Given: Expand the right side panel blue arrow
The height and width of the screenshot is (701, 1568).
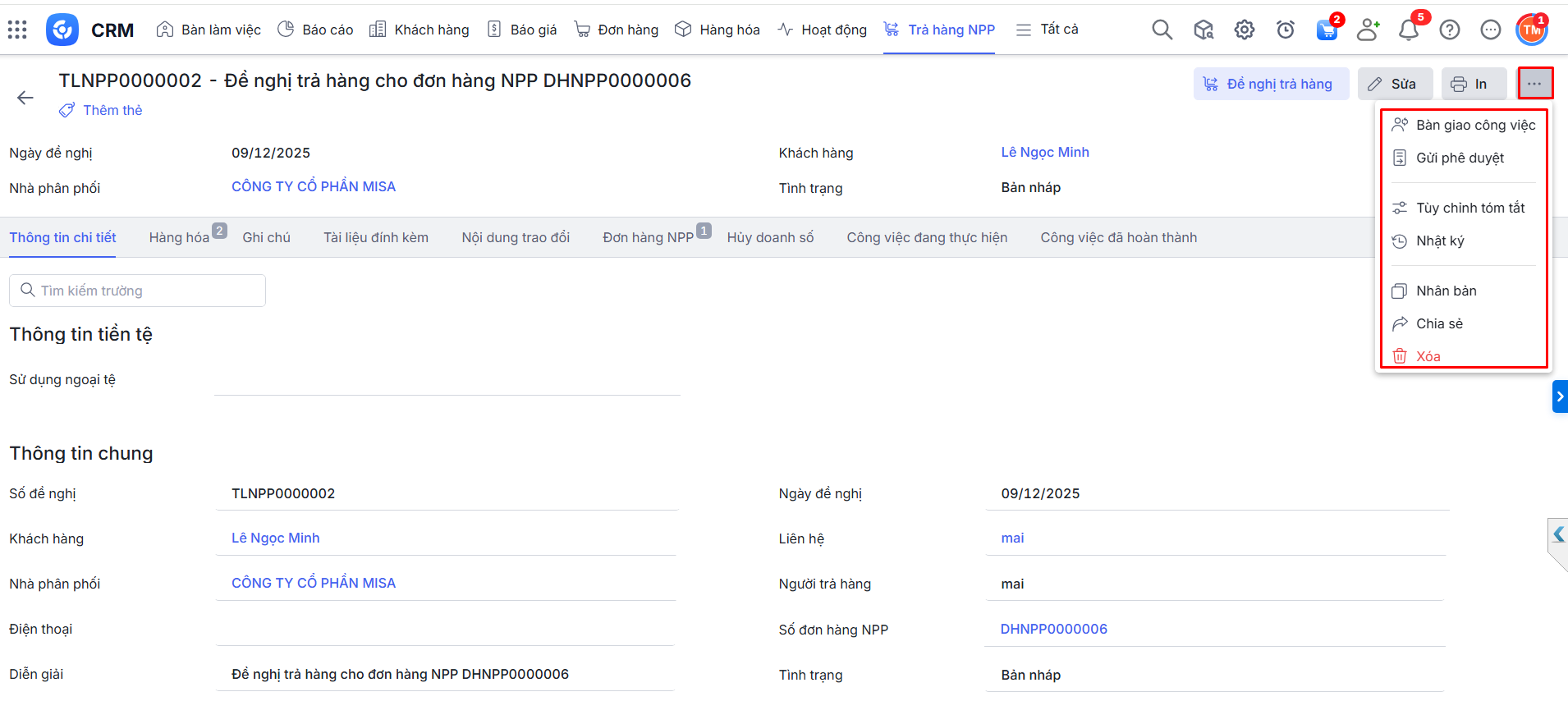Looking at the screenshot, I should (1560, 396).
